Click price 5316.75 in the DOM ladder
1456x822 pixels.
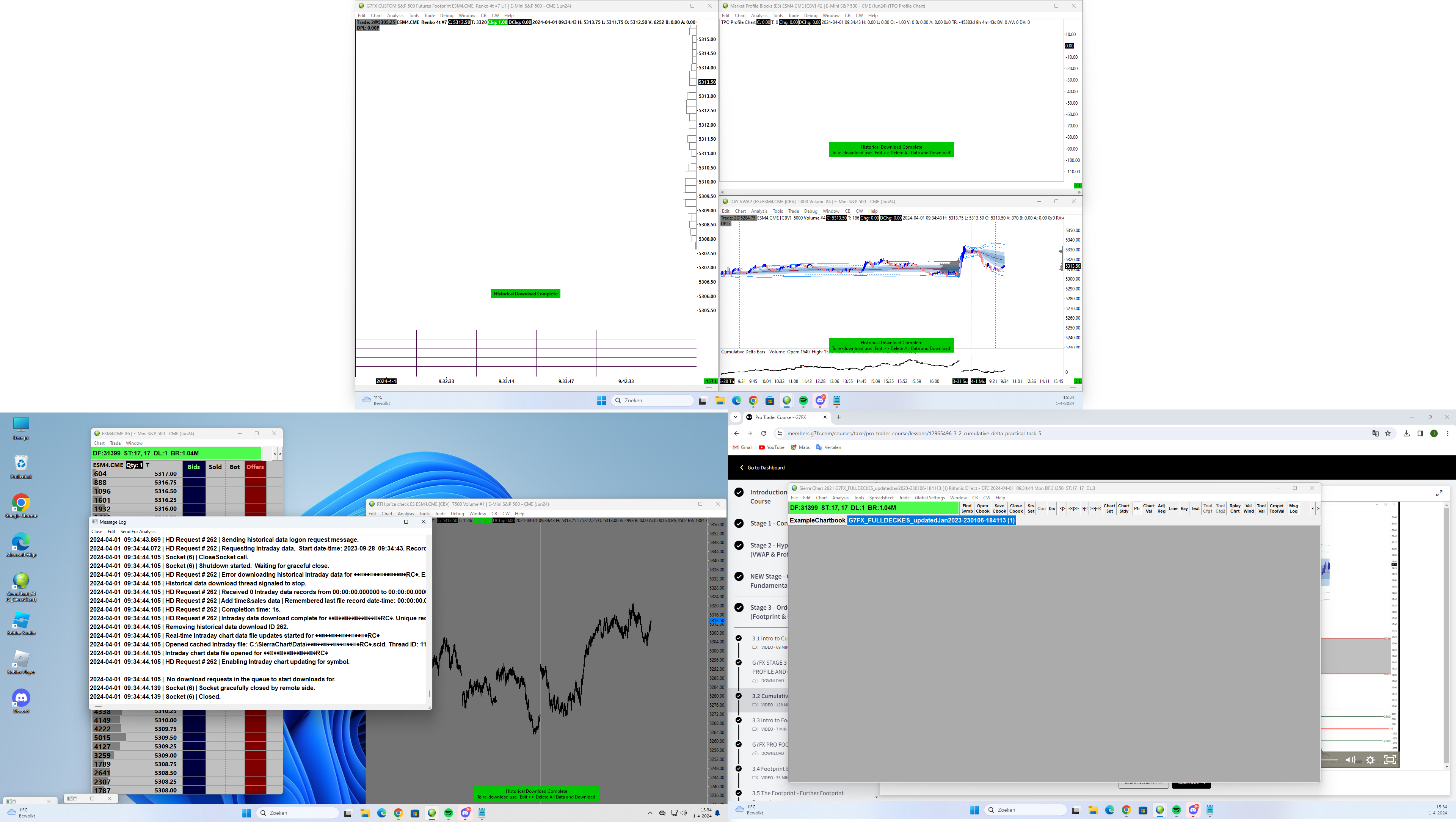click(166, 483)
